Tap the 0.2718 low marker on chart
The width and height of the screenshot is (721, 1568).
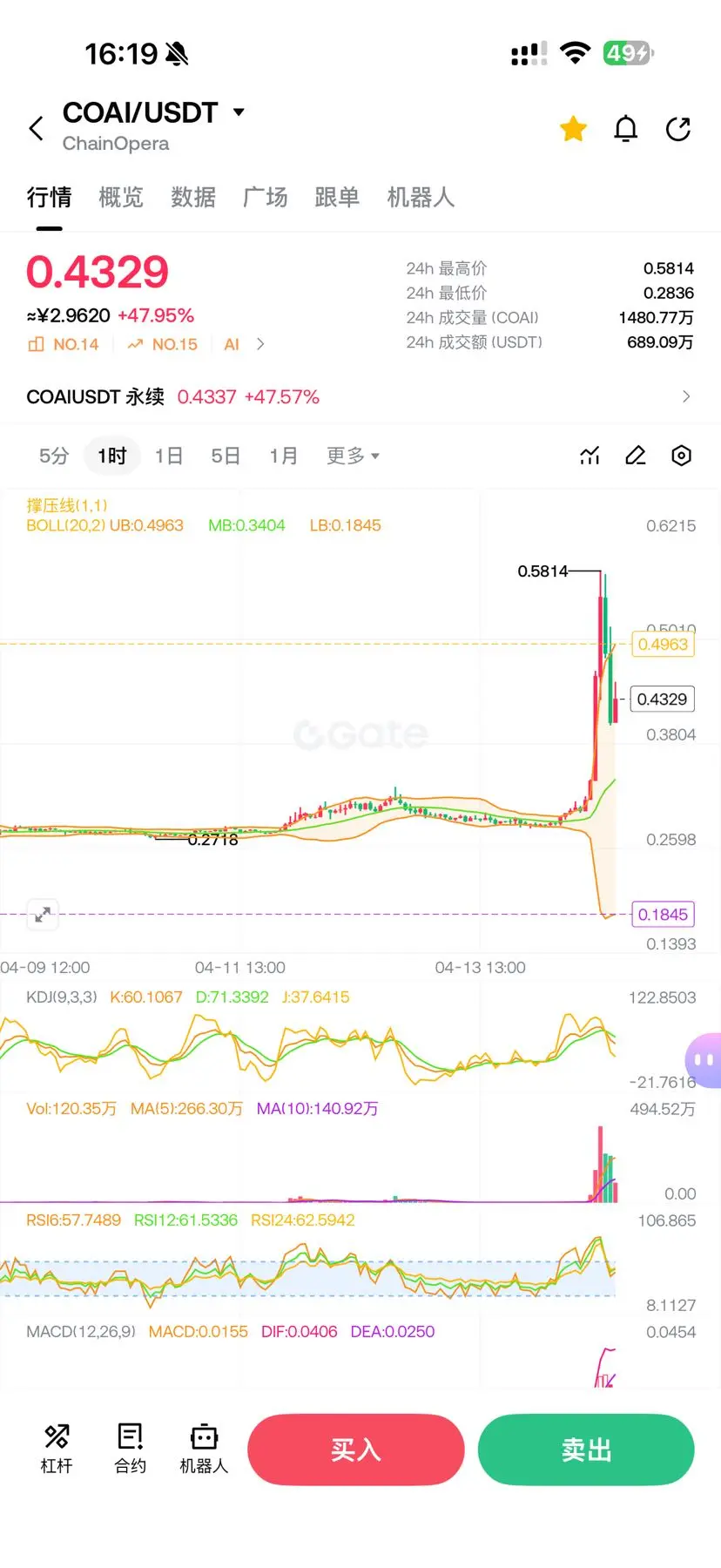[212, 840]
